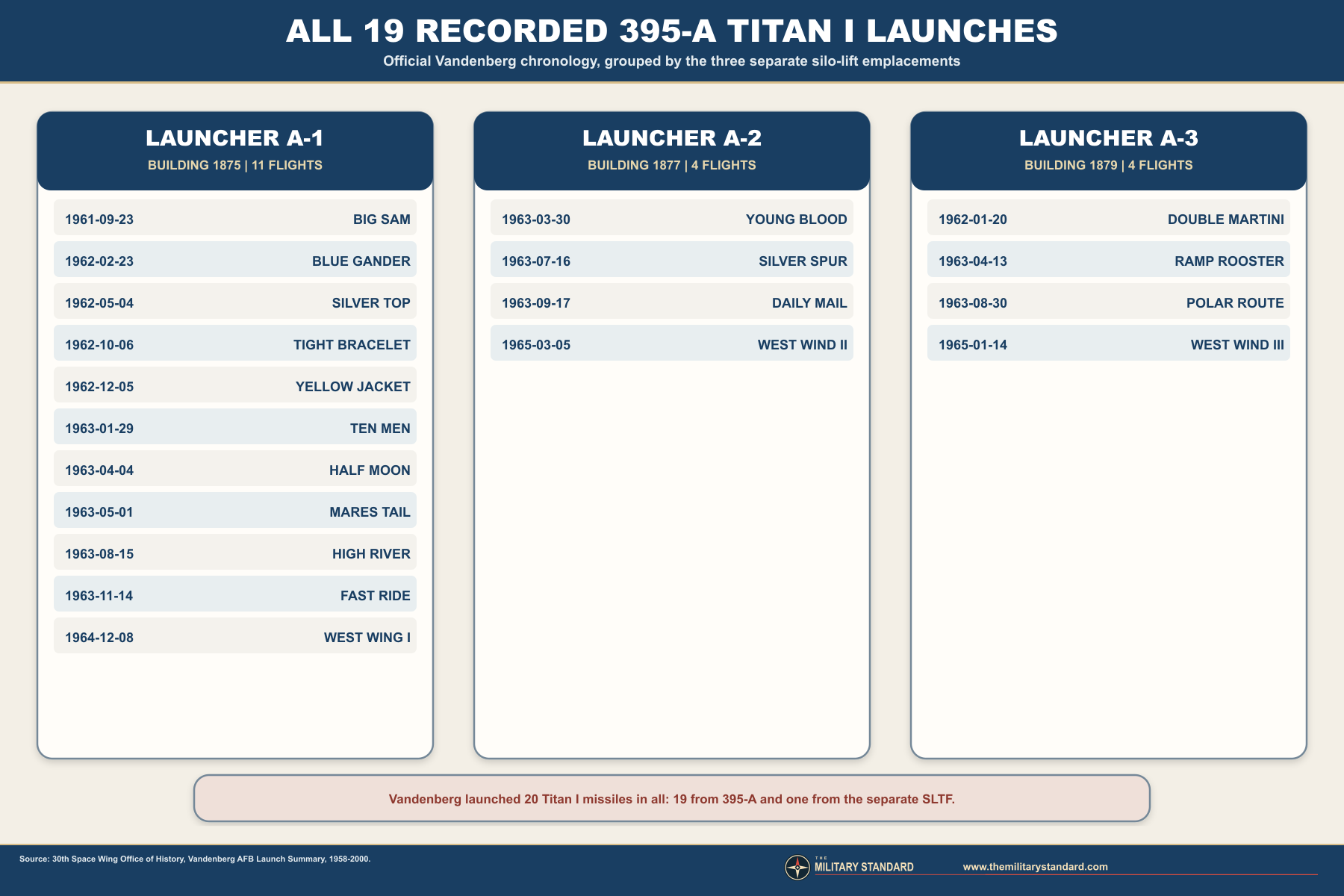1344x896 pixels.
Task: Click the DAILY MAIL entry
Action: point(672,301)
